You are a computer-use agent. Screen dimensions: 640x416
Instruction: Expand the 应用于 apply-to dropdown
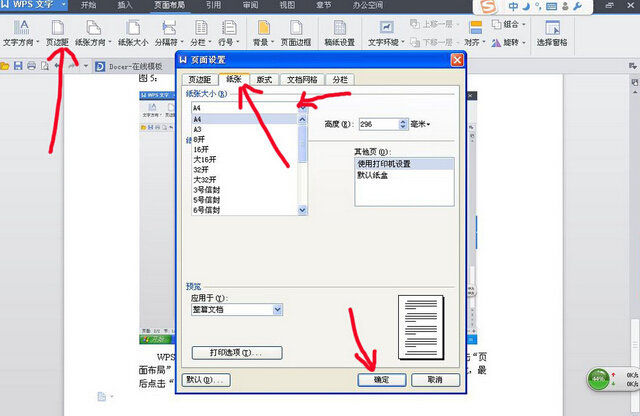277,310
